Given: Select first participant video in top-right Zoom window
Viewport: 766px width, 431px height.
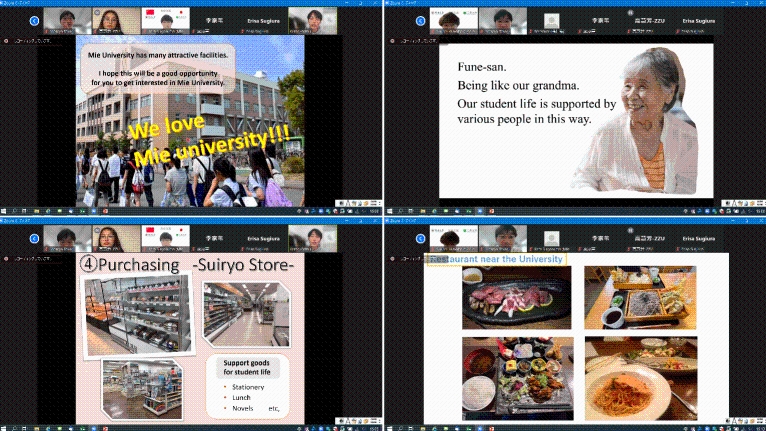Looking at the screenshot, I should pos(454,21).
